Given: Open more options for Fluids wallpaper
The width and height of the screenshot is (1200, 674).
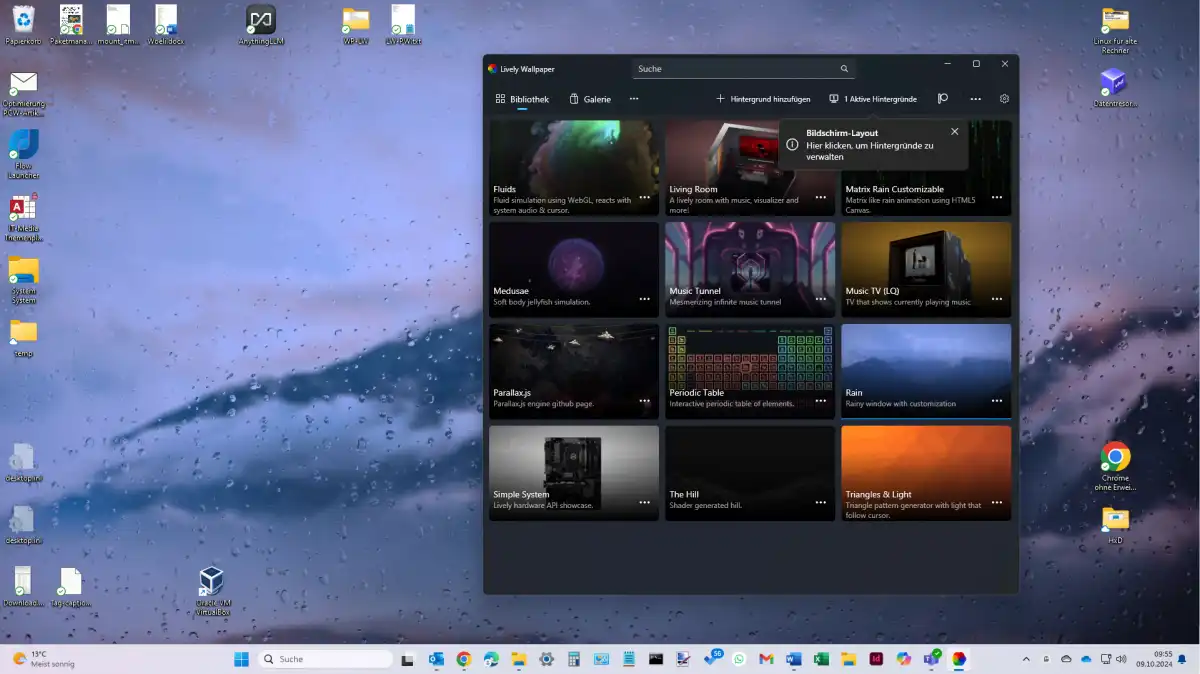Looking at the screenshot, I should [x=645, y=198].
